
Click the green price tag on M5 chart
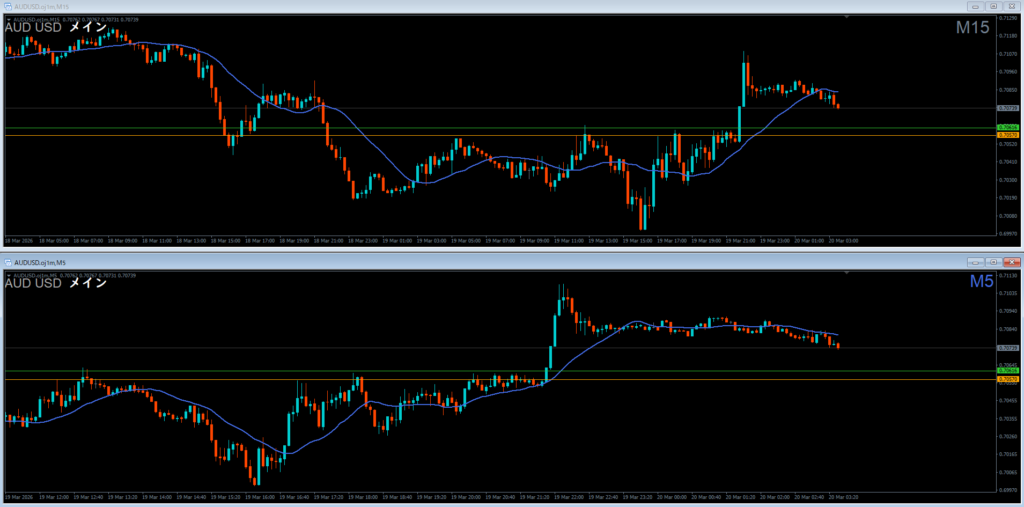pyautogui.click(x=1008, y=370)
